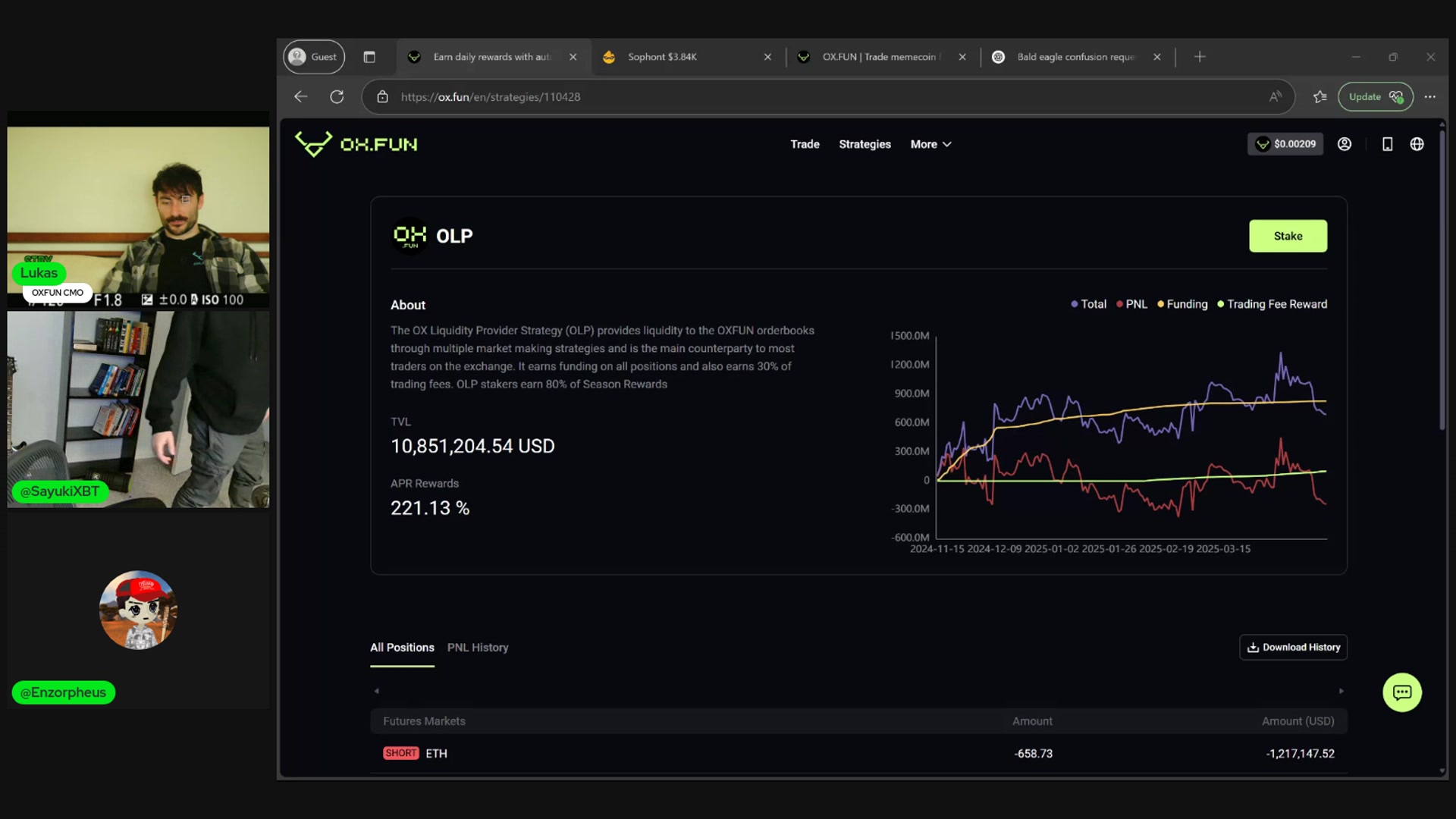Close the Sophont $3.84K tab

(x=767, y=57)
